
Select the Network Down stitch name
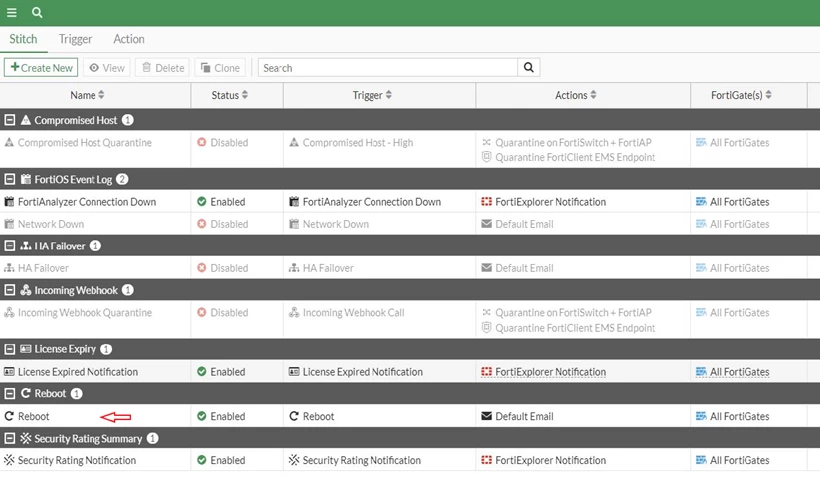click(x=51, y=224)
